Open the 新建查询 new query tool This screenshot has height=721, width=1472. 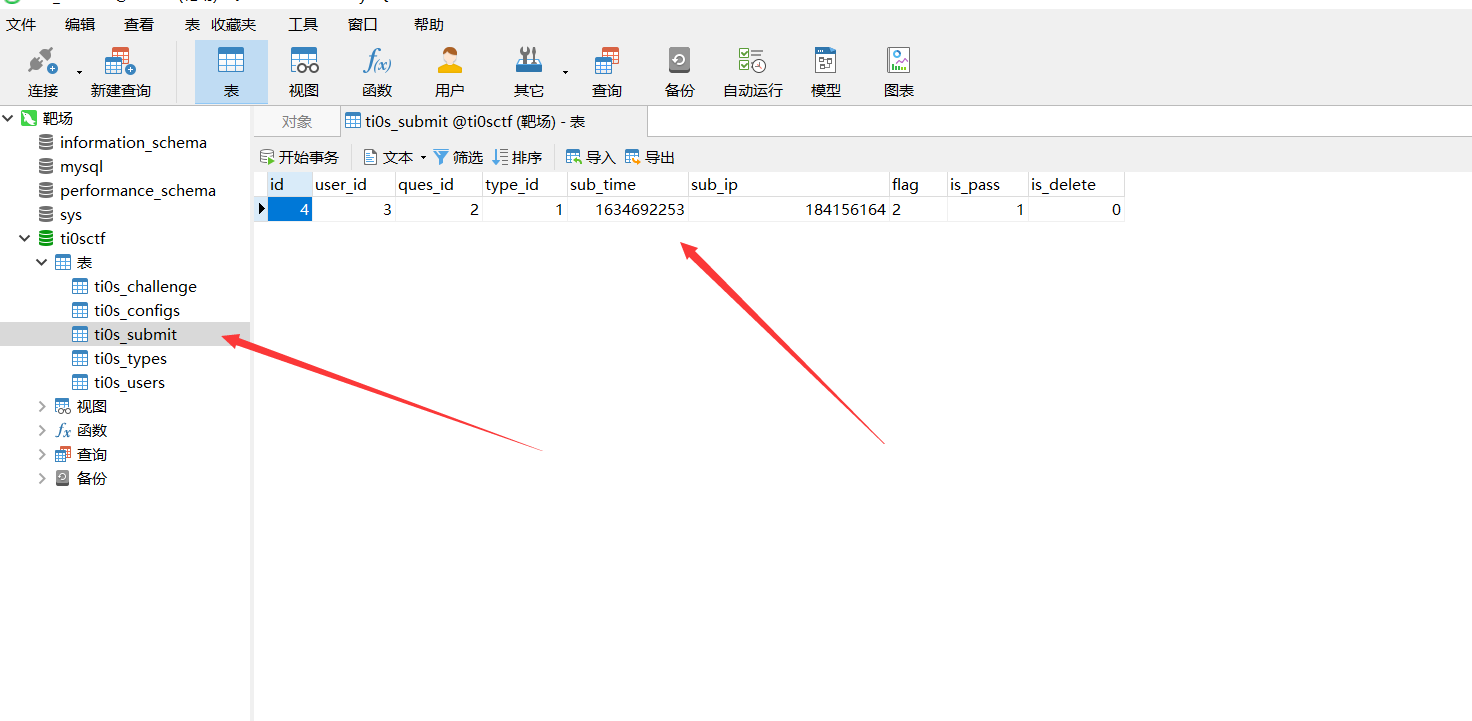(120, 72)
